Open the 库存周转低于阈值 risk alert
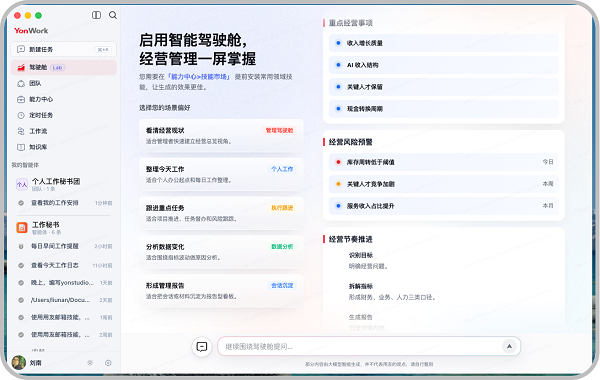The image size is (600, 380). (443, 162)
